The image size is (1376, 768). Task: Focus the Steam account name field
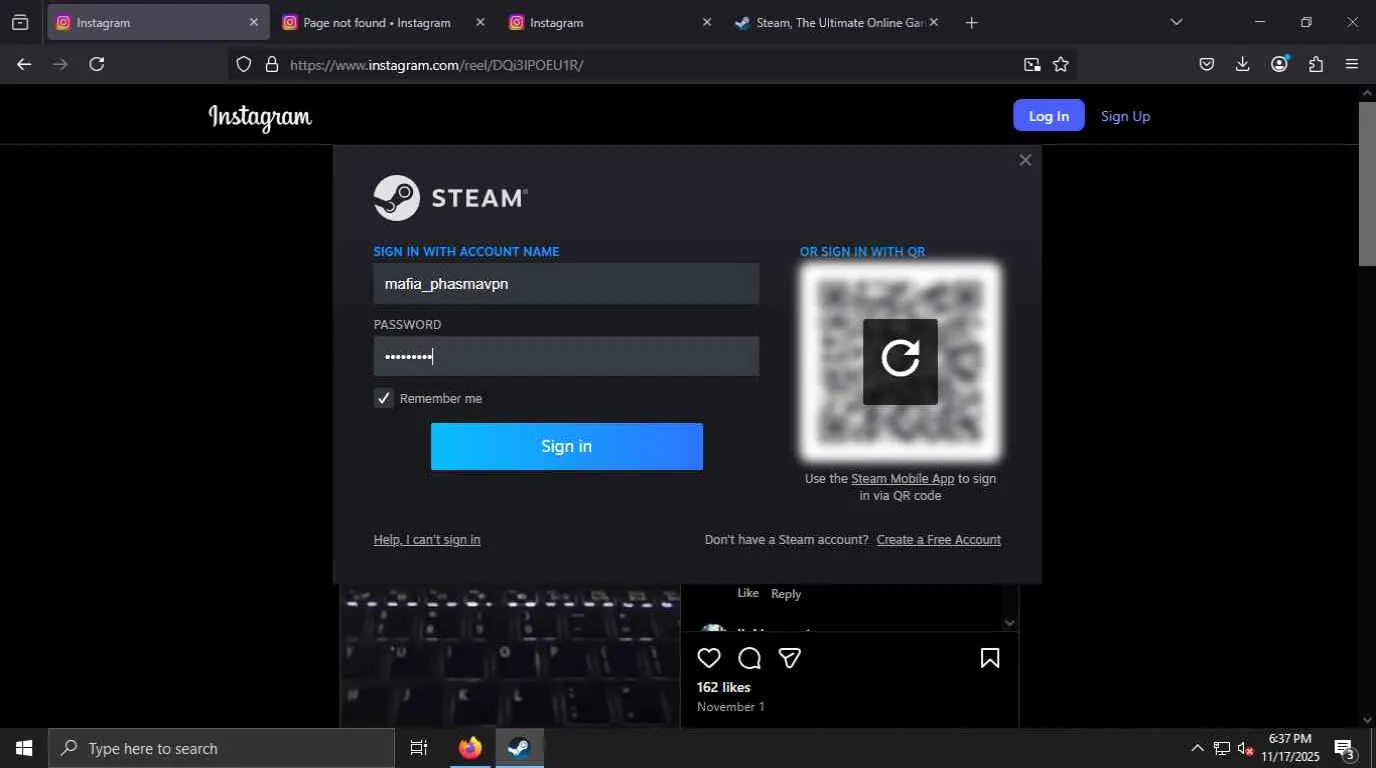[566, 284]
